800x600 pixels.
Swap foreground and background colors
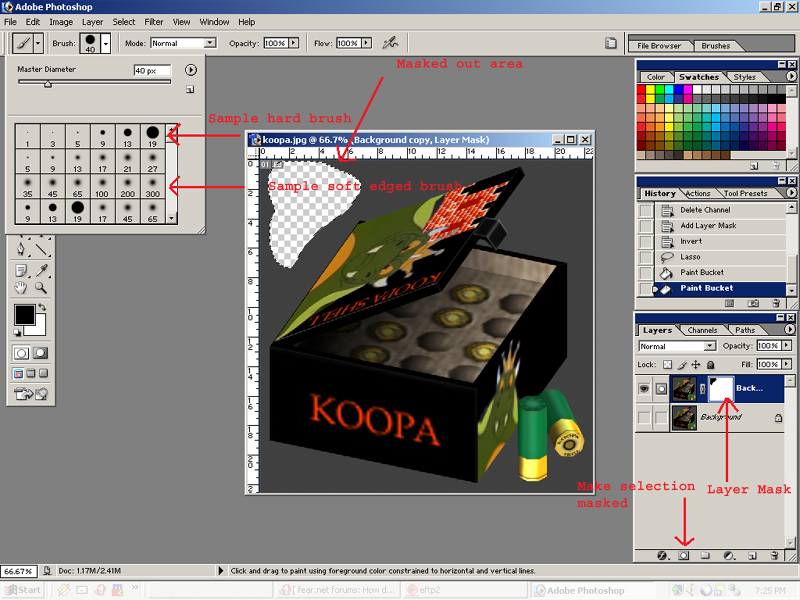43,308
